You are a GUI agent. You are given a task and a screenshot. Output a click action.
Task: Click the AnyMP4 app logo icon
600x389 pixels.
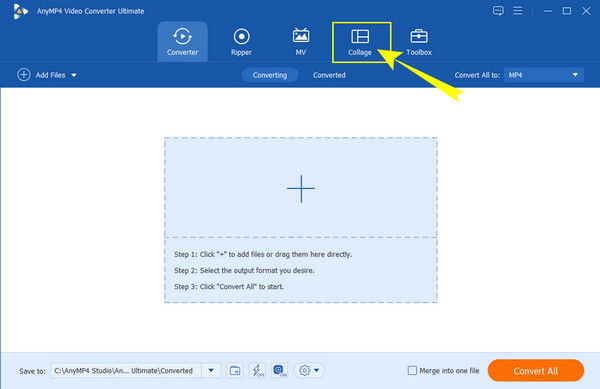[20, 11]
